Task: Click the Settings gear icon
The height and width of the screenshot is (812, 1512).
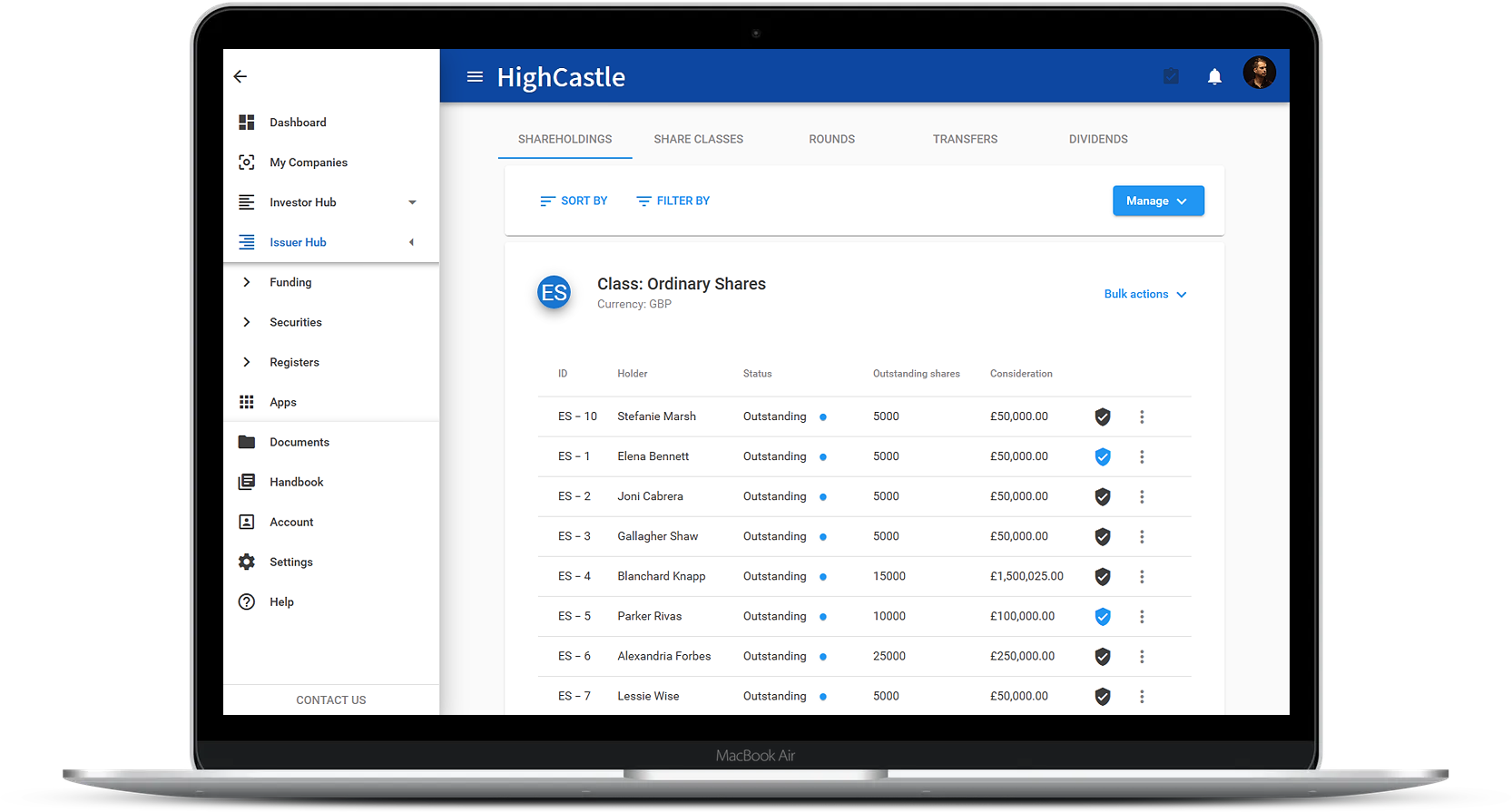Action: (x=246, y=562)
